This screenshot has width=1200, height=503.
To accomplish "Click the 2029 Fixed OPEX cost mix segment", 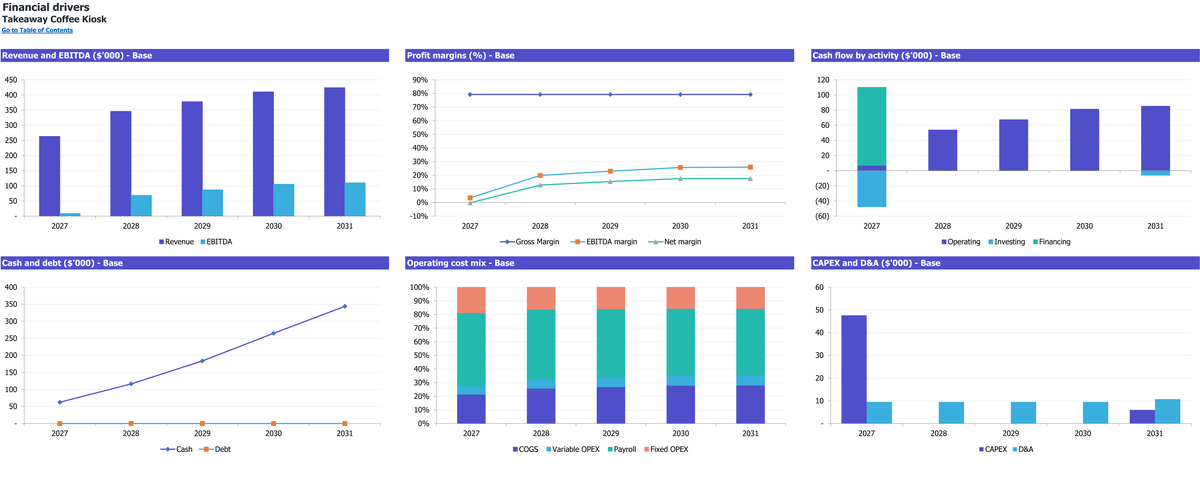I will pos(610,298).
